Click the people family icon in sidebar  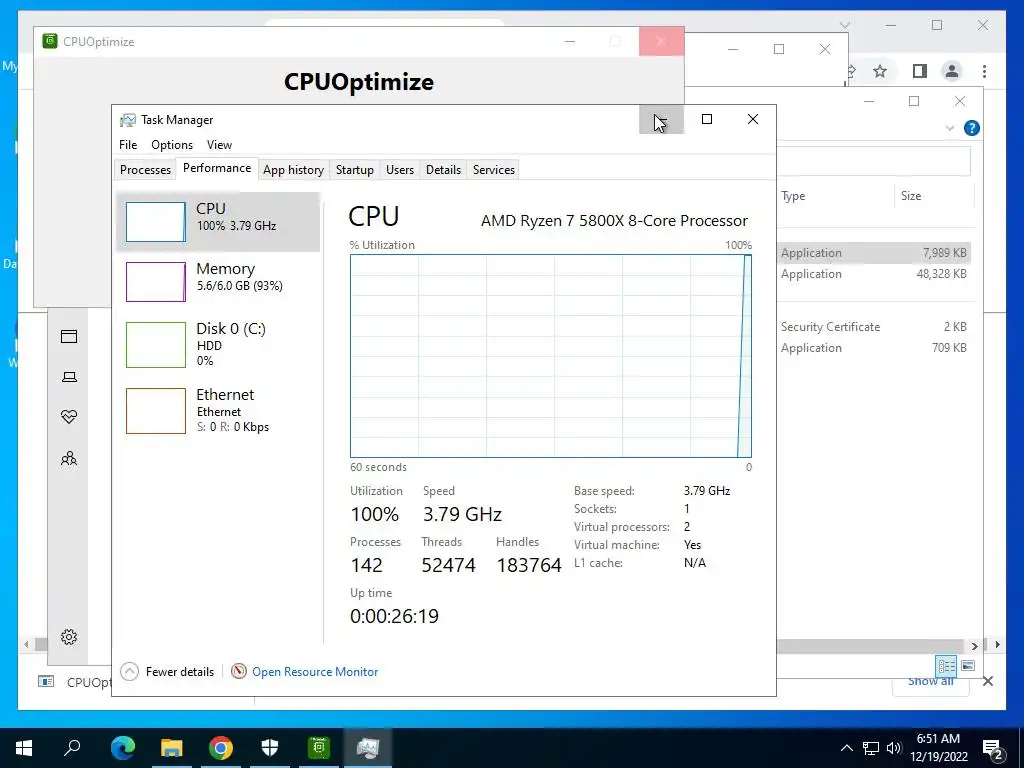pos(69,458)
